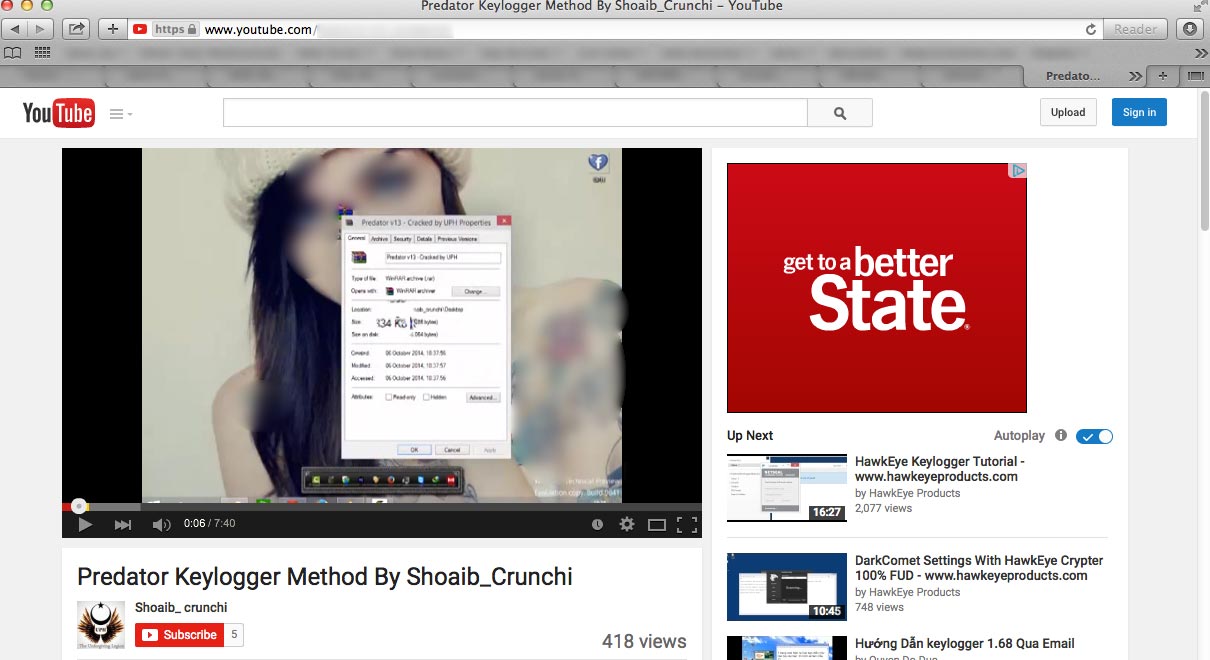This screenshot has width=1210, height=660.
Task: Open the HawkEye Keylogger Tutorial video thumbnail
Action: pyautogui.click(x=786, y=488)
